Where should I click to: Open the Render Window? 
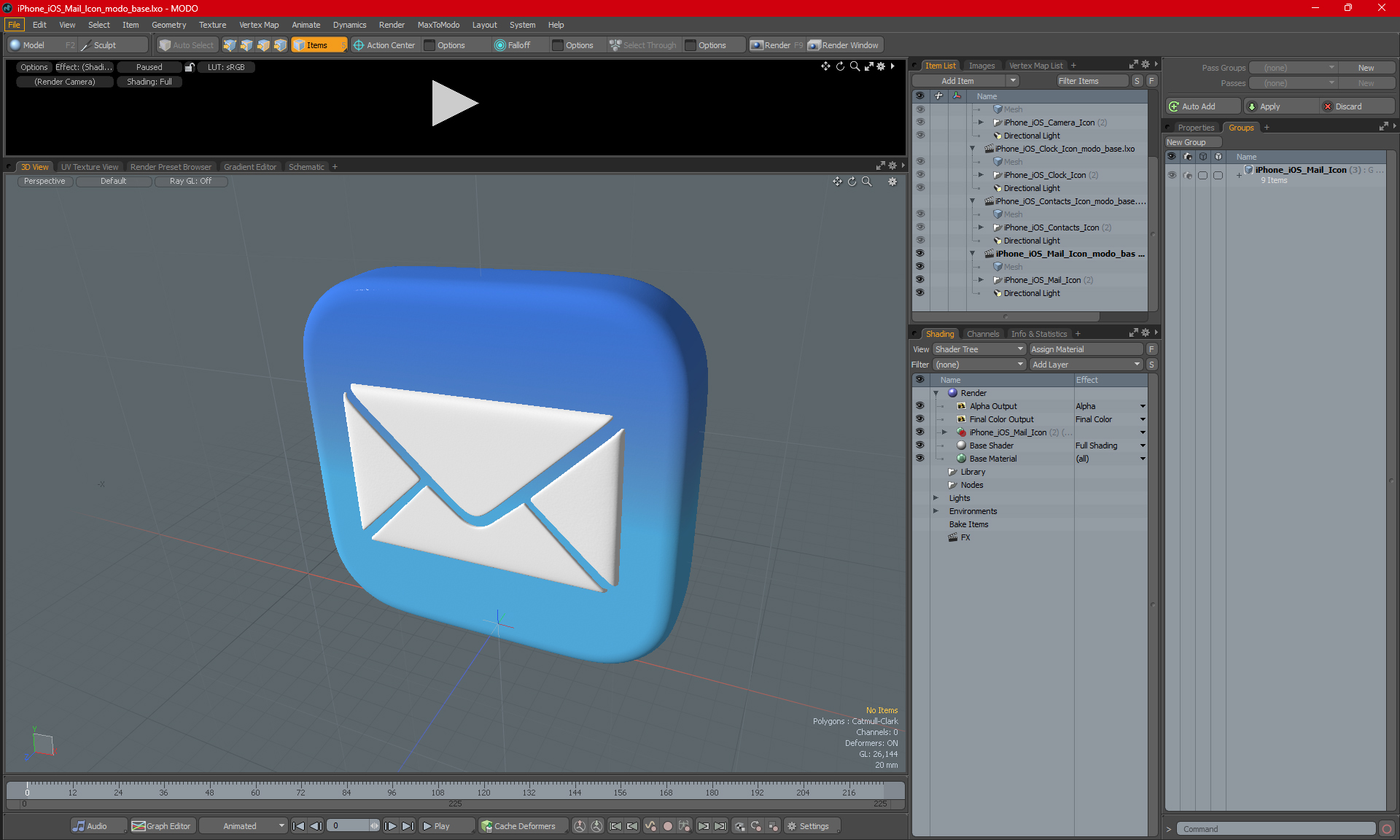(x=844, y=45)
